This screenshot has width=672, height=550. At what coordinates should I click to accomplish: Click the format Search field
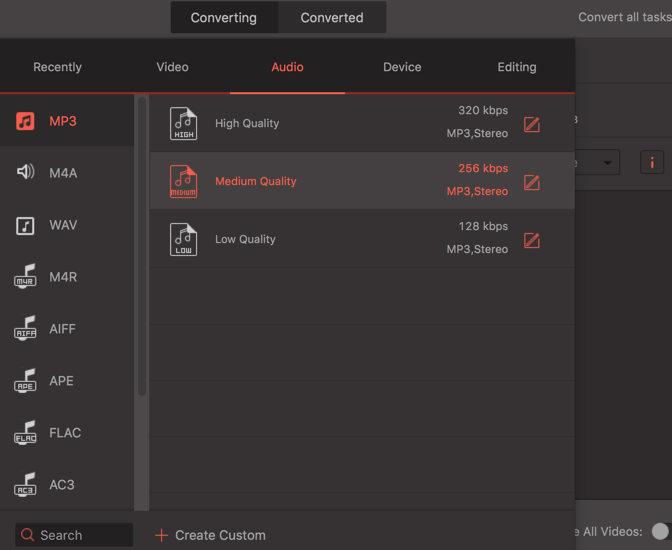[x=74, y=535]
